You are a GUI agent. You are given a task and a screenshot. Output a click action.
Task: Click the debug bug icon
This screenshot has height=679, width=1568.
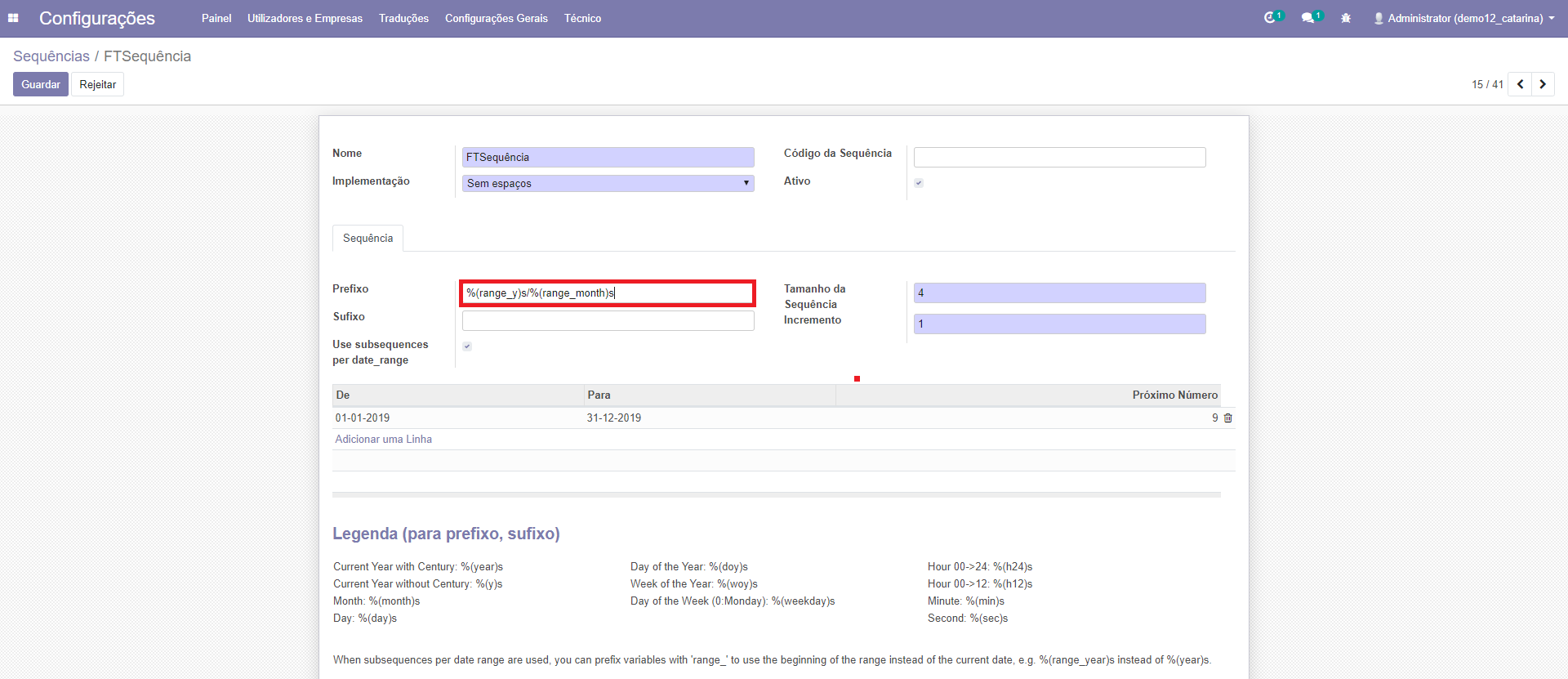tap(1346, 18)
